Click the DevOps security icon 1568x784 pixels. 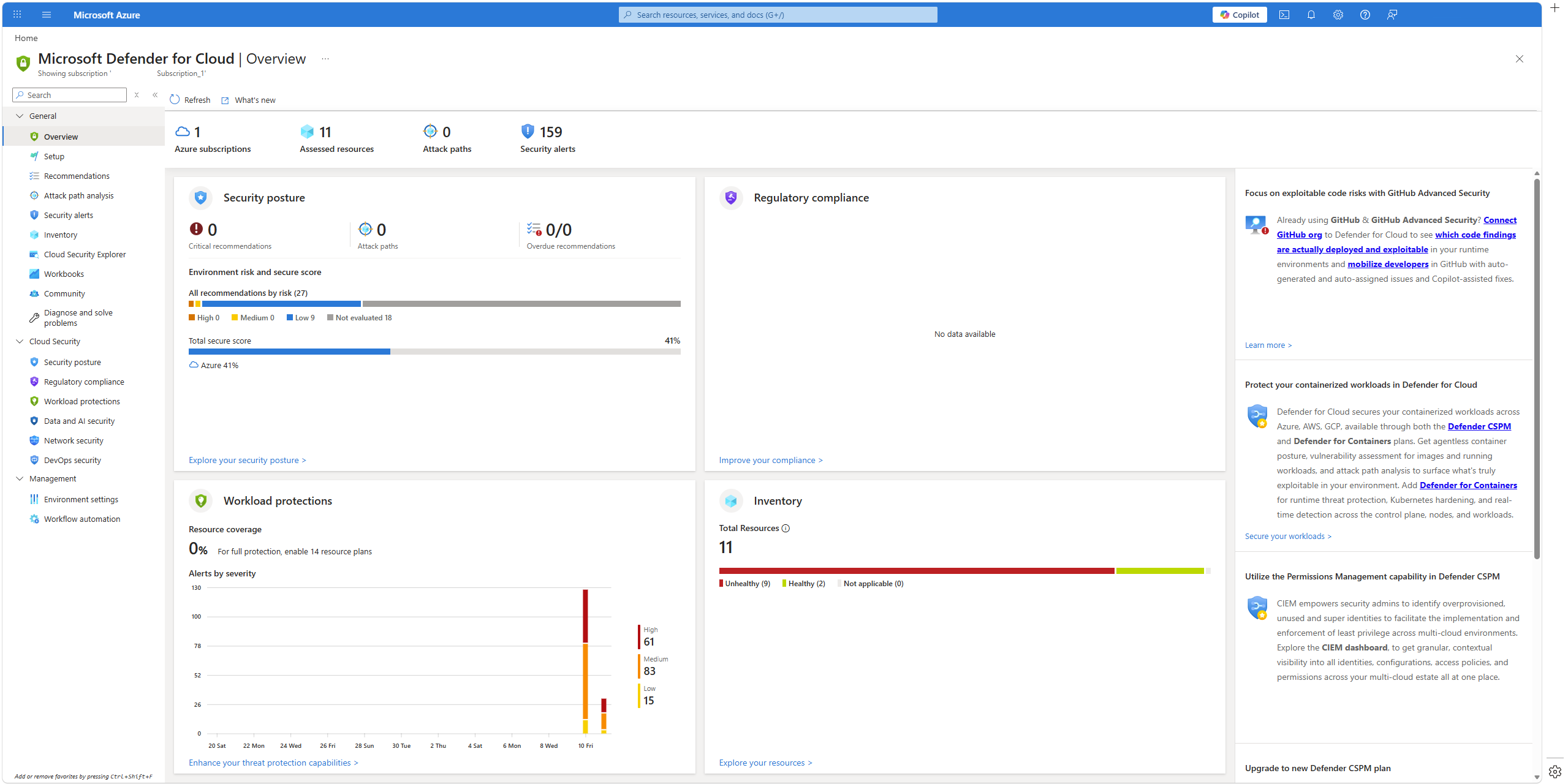pyautogui.click(x=34, y=460)
